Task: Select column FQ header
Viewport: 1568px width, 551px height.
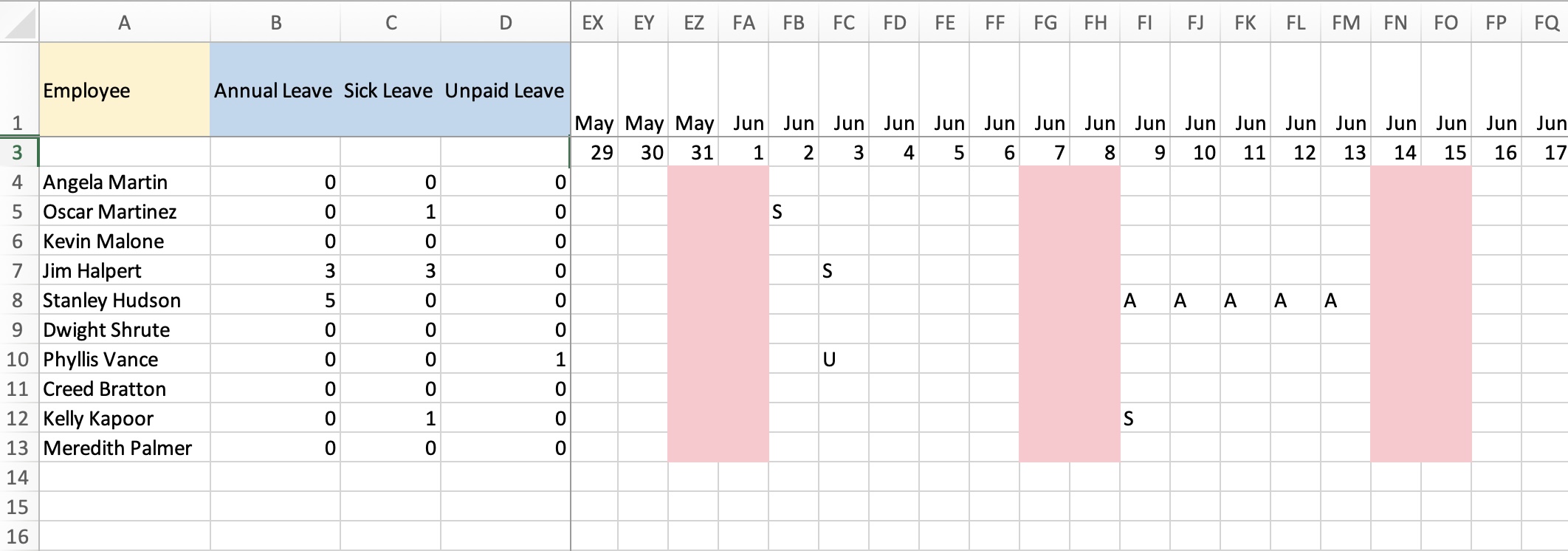Action: [x=1545, y=23]
